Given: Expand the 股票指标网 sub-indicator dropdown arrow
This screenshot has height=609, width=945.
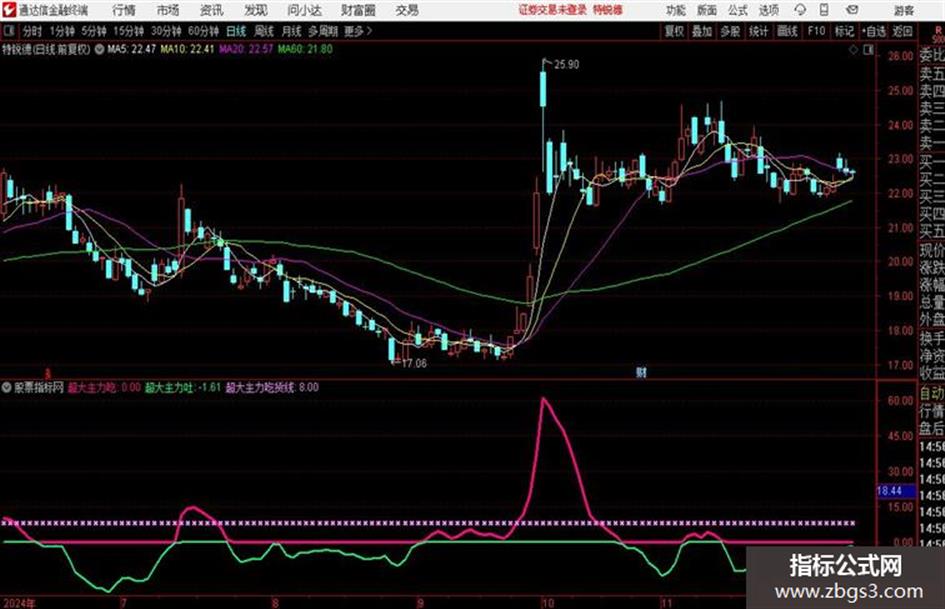Looking at the screenshot, I should tap(6, 388).
